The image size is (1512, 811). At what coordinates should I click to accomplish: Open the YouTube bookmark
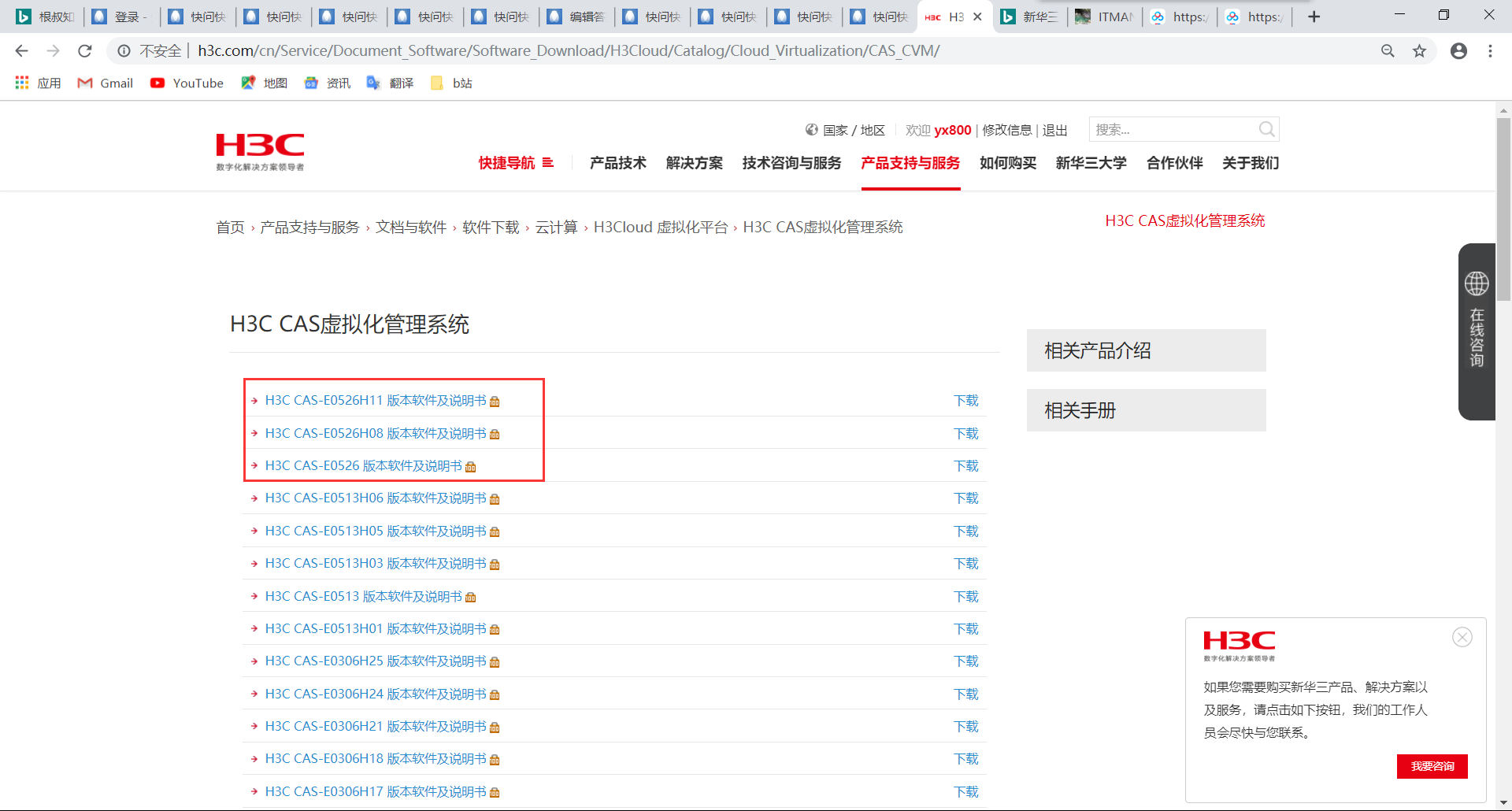(x=187, y=83)
